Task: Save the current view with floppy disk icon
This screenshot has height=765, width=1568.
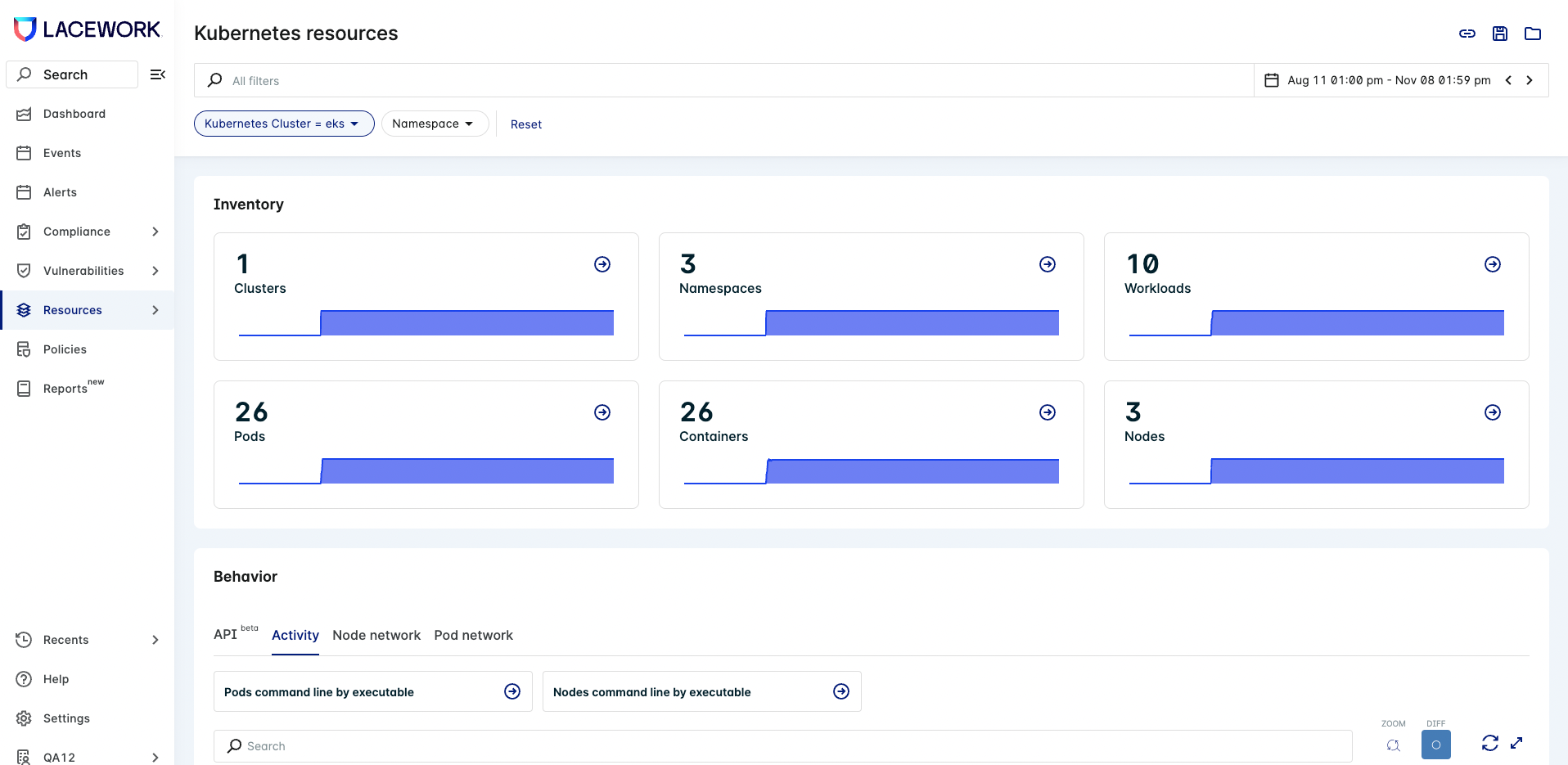Action: (x=1500, y=34)
